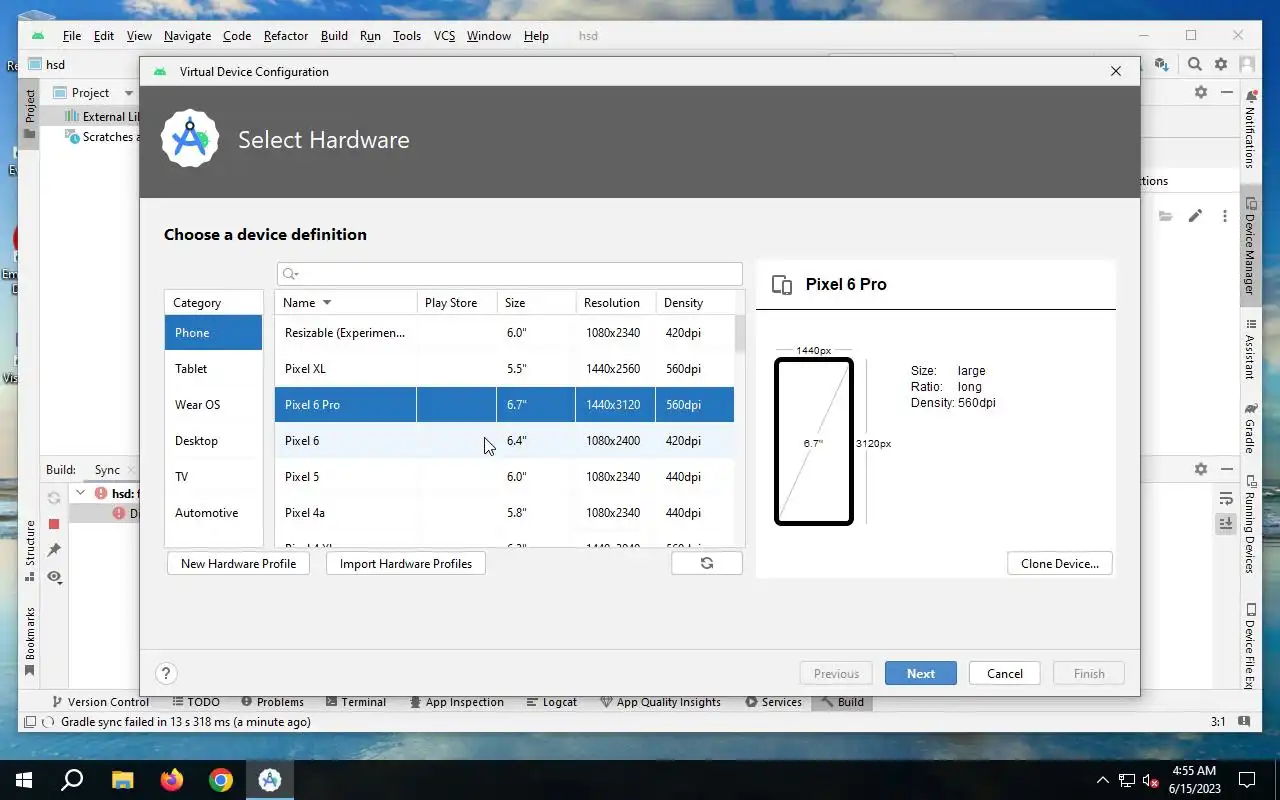The image size is (1280, 800).
Task: Open the Device Manager three-dots menu
Action: pyautogui.click(x=1224, y=216)
